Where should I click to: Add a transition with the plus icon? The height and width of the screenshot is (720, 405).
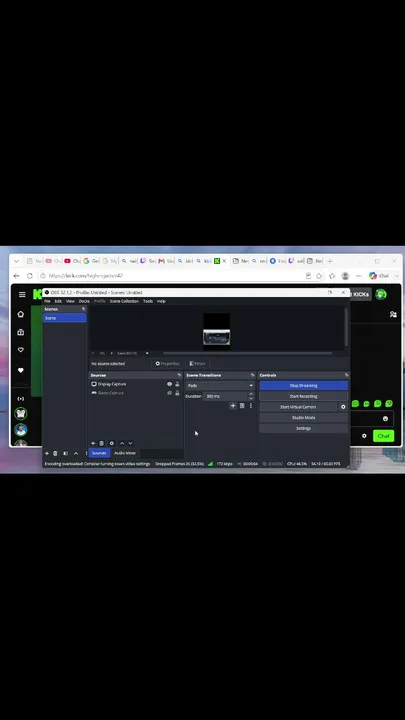click(x=233, y=405)
